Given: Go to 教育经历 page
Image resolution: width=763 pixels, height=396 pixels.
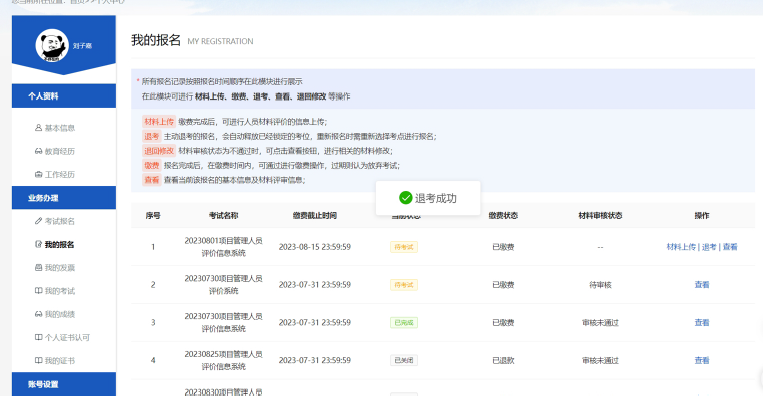Looking at the screenshot, I should pos(59,151).
